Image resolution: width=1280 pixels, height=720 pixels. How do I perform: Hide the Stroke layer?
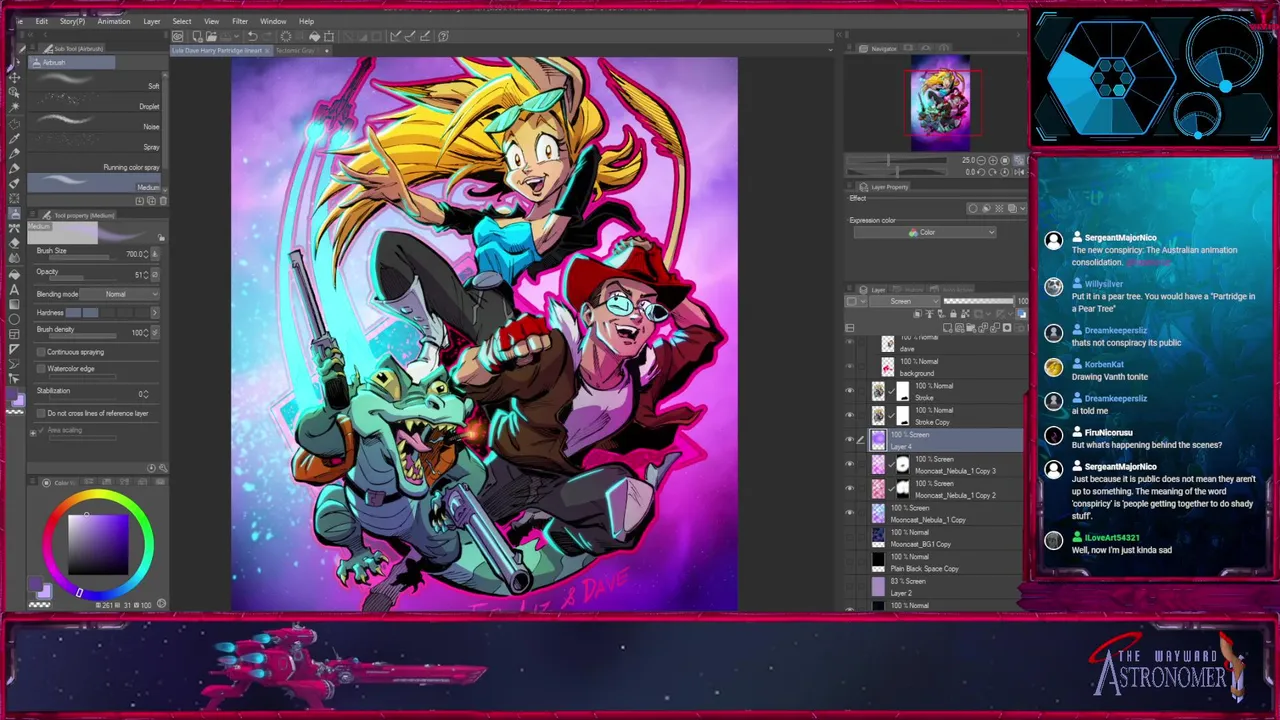(850, 391)
